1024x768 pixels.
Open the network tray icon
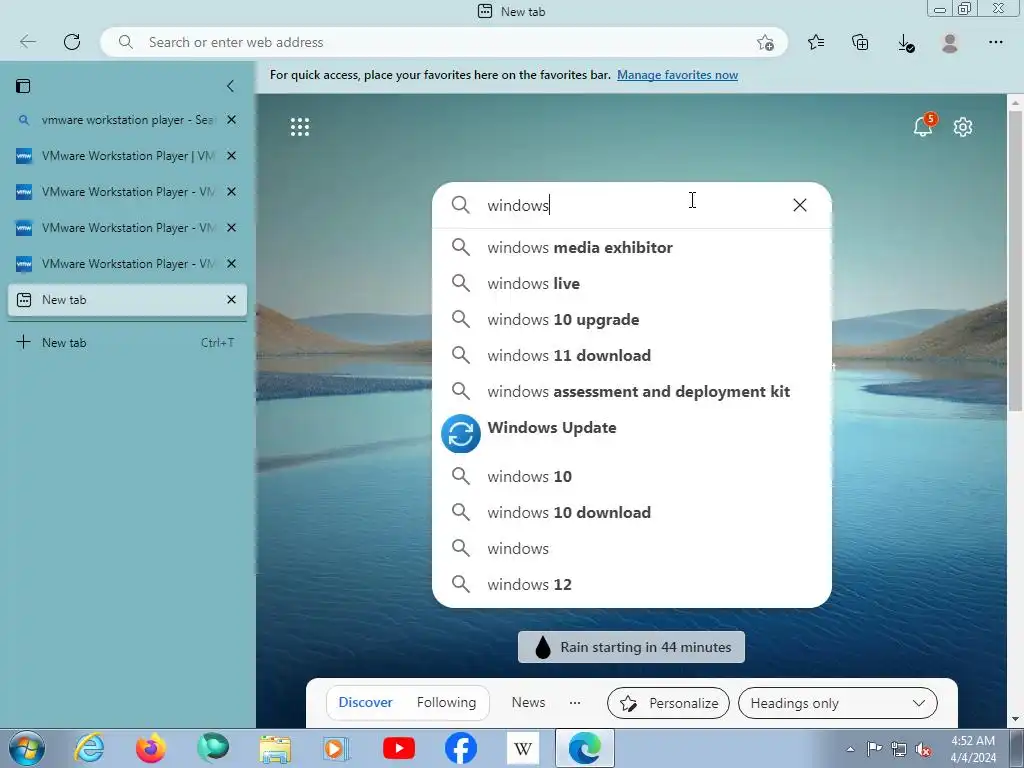(899, 749)
